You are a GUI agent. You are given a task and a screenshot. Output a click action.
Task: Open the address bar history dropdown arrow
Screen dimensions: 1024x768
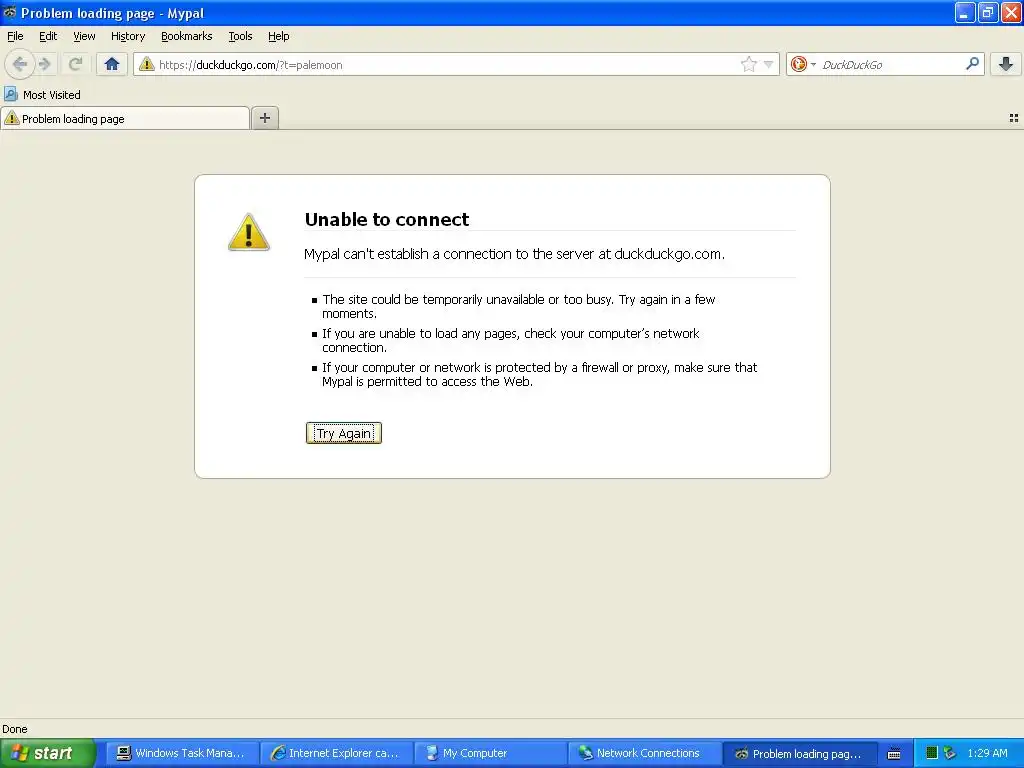(x=769, y=64)
